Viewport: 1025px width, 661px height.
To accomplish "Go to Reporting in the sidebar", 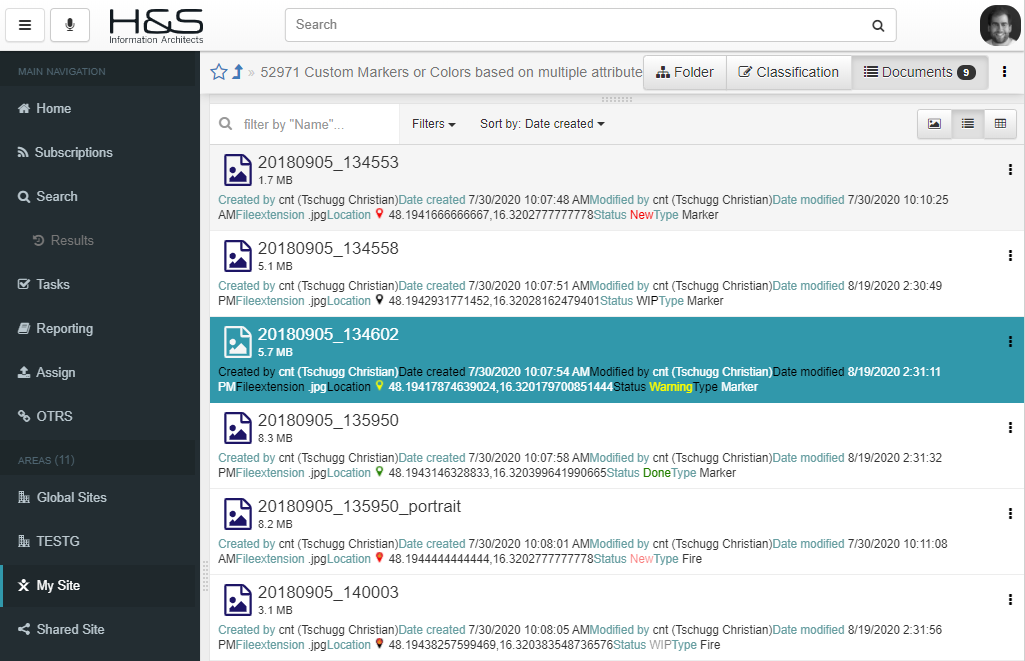I will click(x=64, y=328).
